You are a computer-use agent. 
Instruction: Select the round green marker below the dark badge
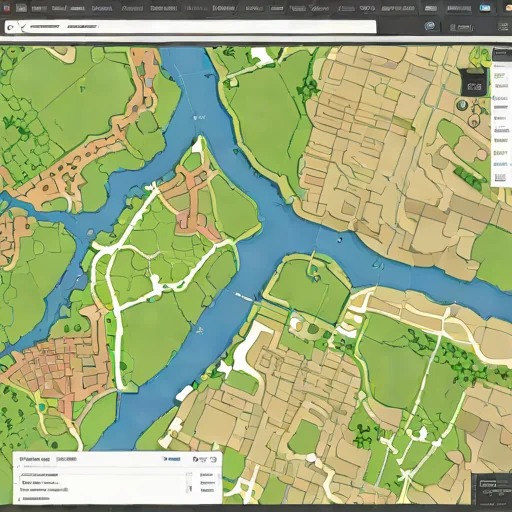click(x=462, y=105)
